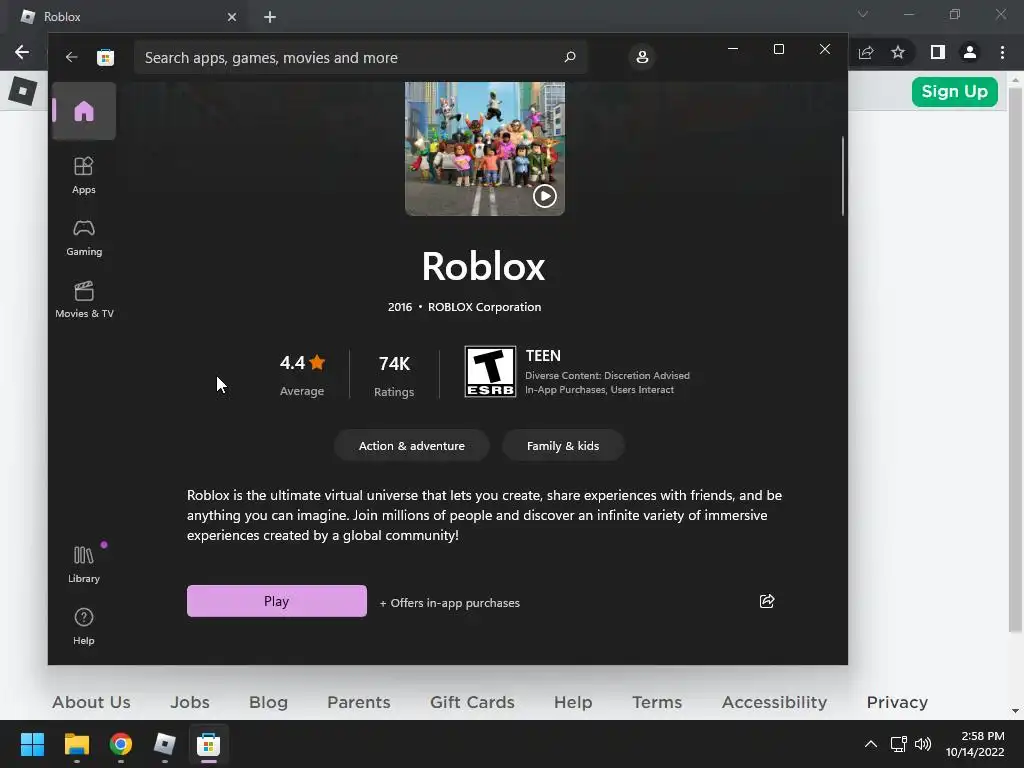The width and height of the screenshot is (1024, 768).
Task: Bookmark the page with Chrome's star icon
Action: pos(898,52)
